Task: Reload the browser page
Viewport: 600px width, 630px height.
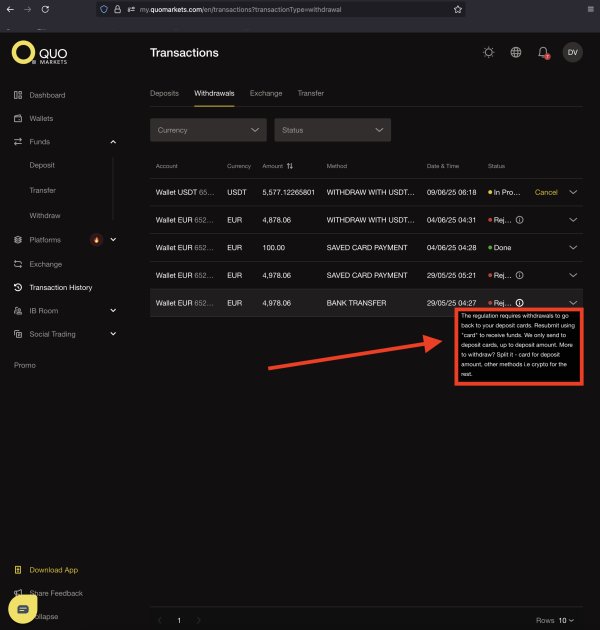Action: [x=45, y=9]
